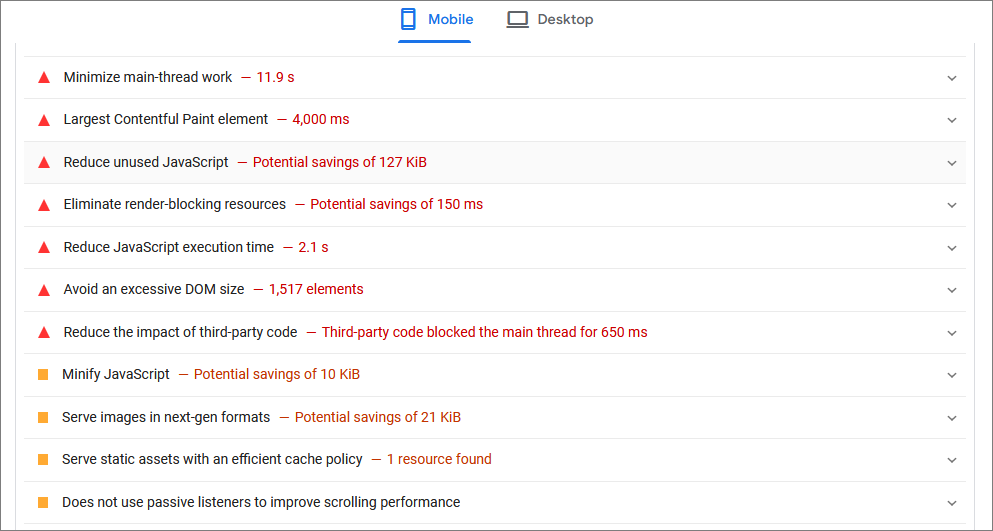
Task: Click red triangle beside Largest Contentful Paint element
Action: (x=44, y=120)
